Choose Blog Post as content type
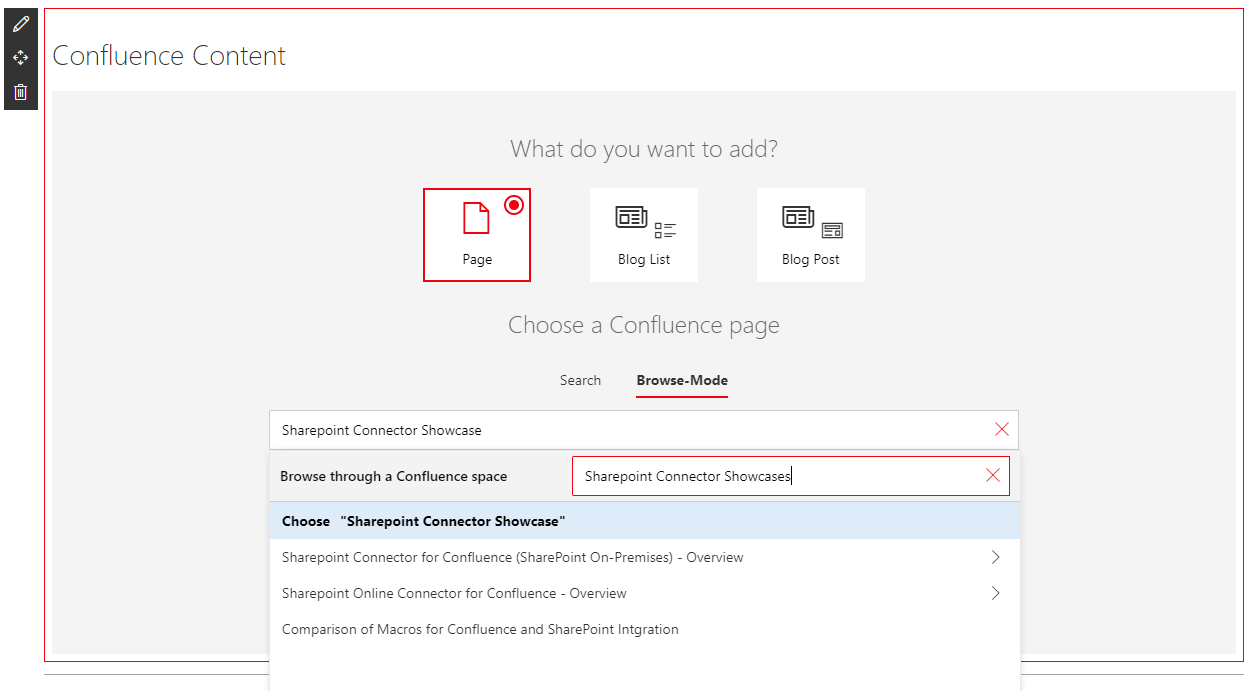 point(810,234)
